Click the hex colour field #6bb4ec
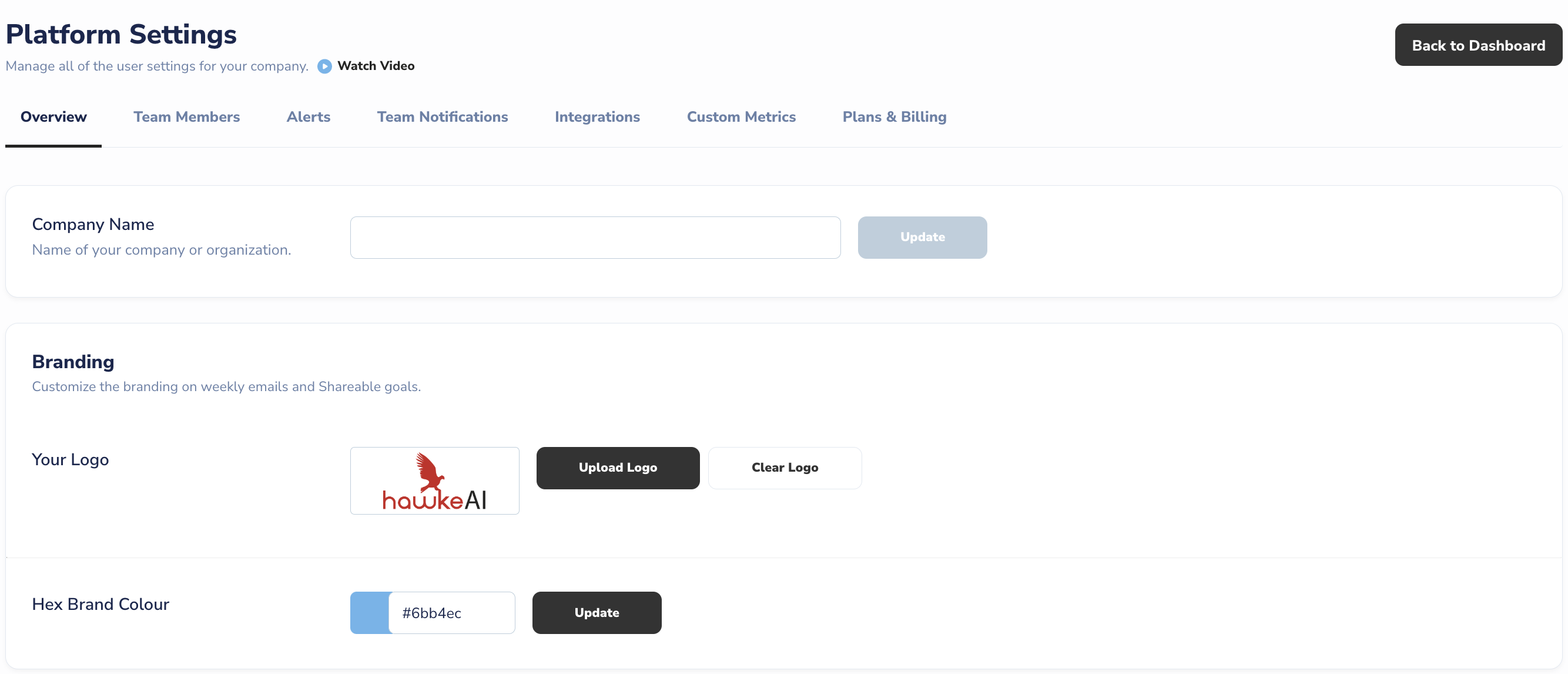1568x674 pixels. 451,613
